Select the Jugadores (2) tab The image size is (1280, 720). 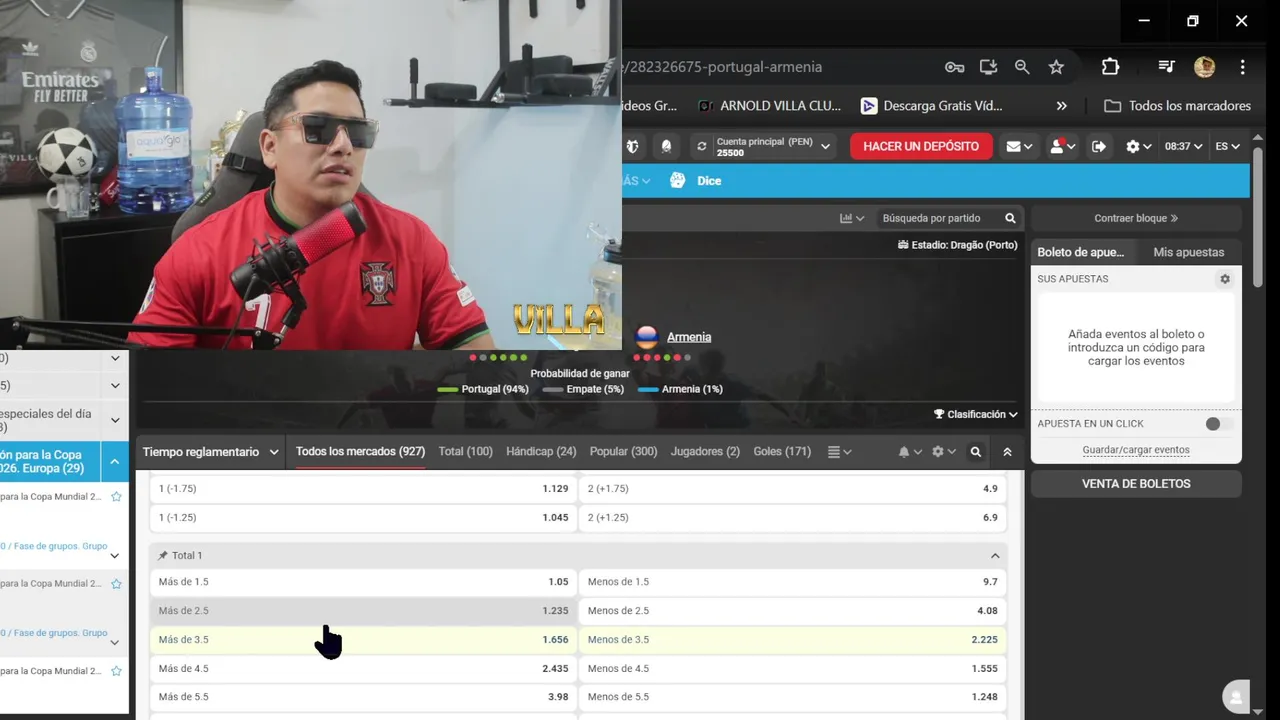705,452
